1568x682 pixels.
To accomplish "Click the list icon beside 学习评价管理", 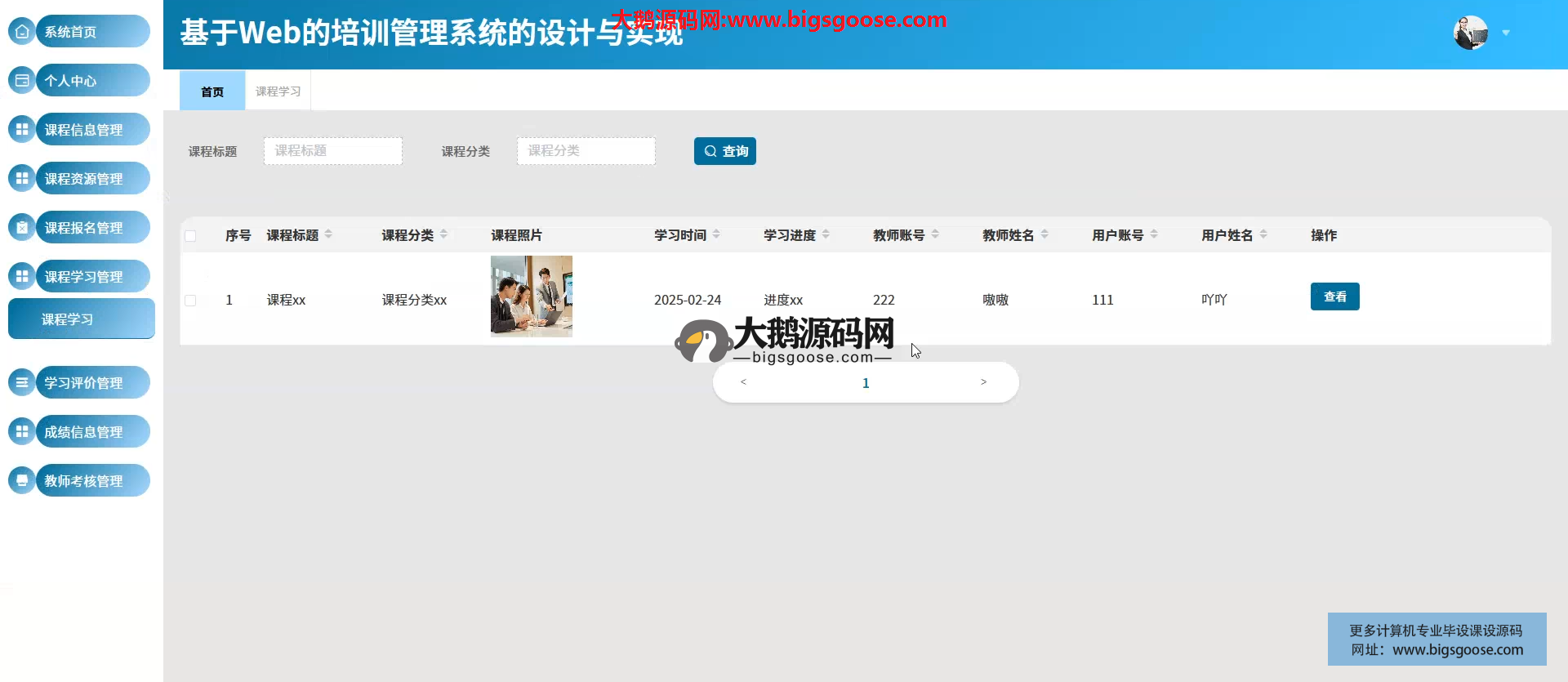I will coord(22,383).
